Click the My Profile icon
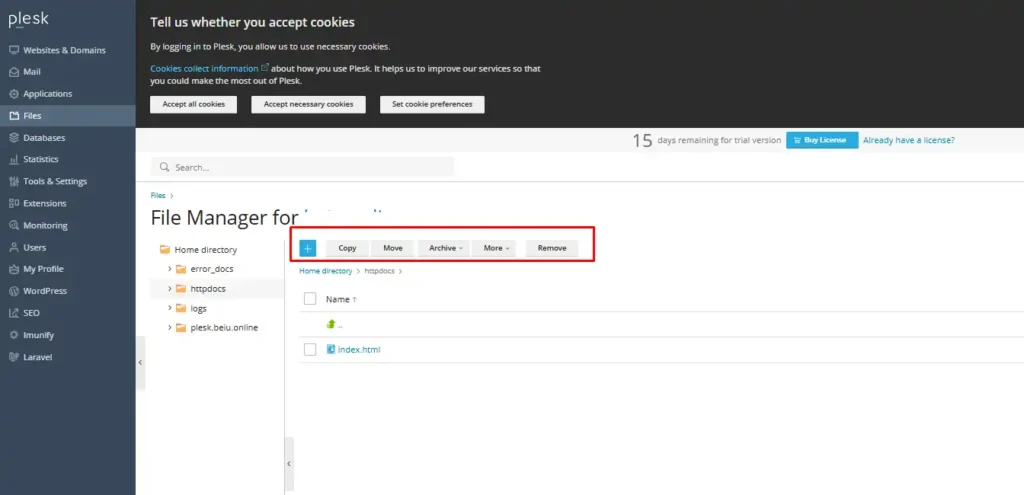Screen dimensions: 1024x495 coord(14,269)
